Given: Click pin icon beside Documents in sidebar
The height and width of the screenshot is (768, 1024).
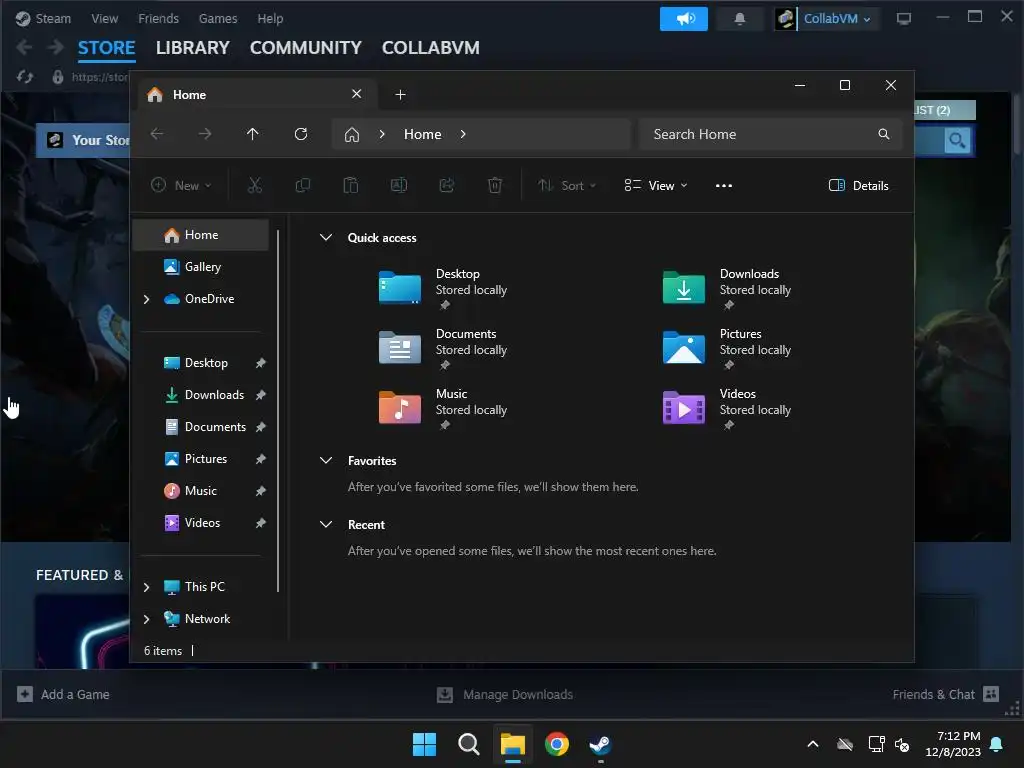Looking at the screenshot, I should pos(261,427).
